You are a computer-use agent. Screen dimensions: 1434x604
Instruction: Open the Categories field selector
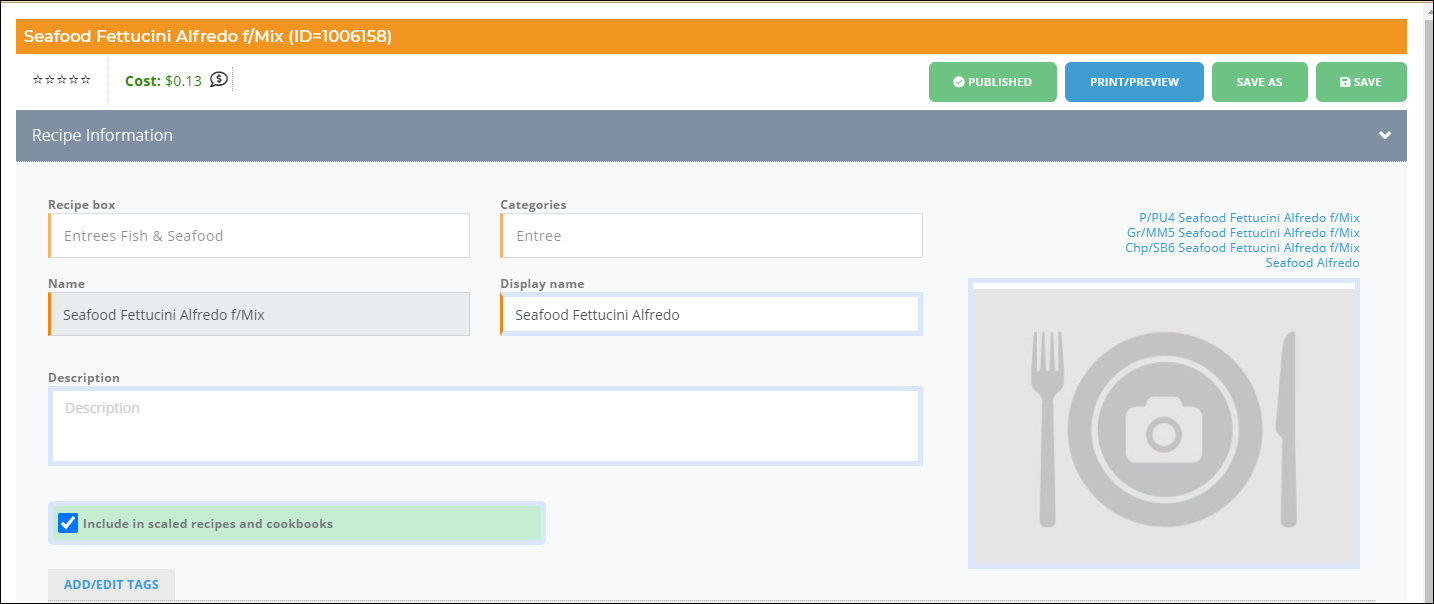(710, 235)
